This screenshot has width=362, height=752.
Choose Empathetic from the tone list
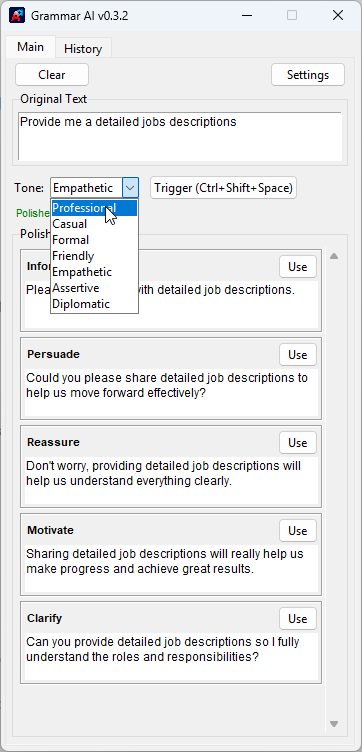(x=94, y=272)
